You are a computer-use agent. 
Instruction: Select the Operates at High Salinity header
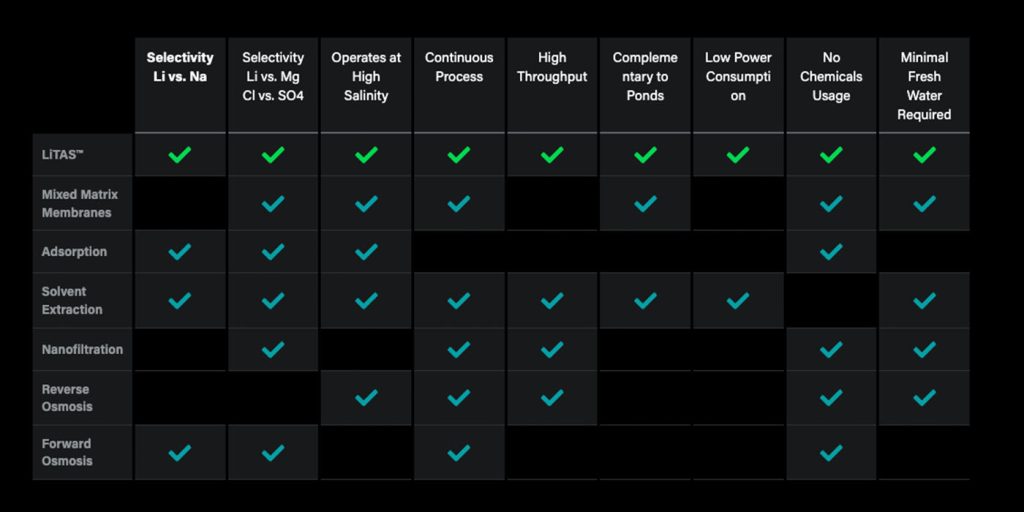point(366,77)
